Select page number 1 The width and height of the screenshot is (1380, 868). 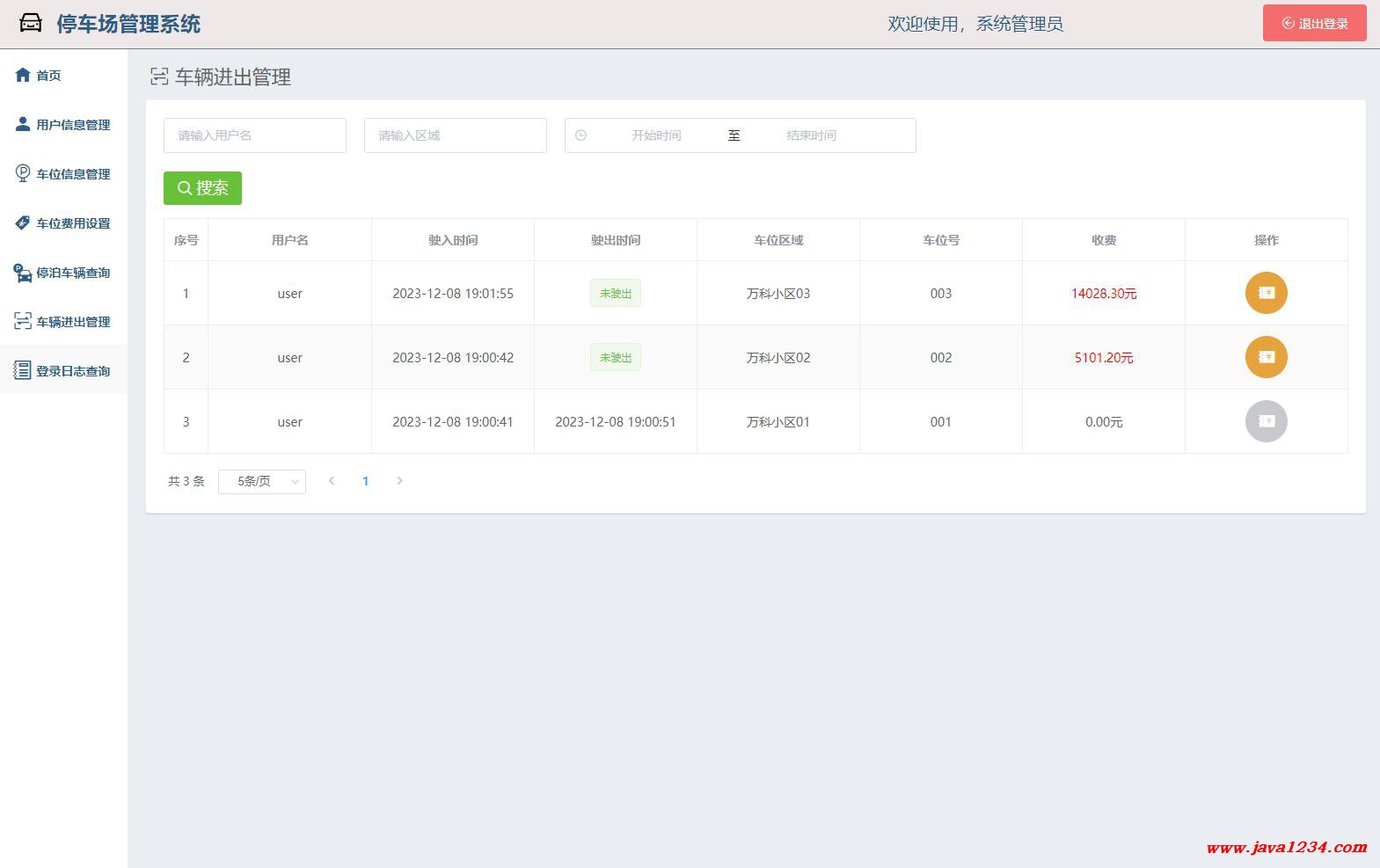366,481
